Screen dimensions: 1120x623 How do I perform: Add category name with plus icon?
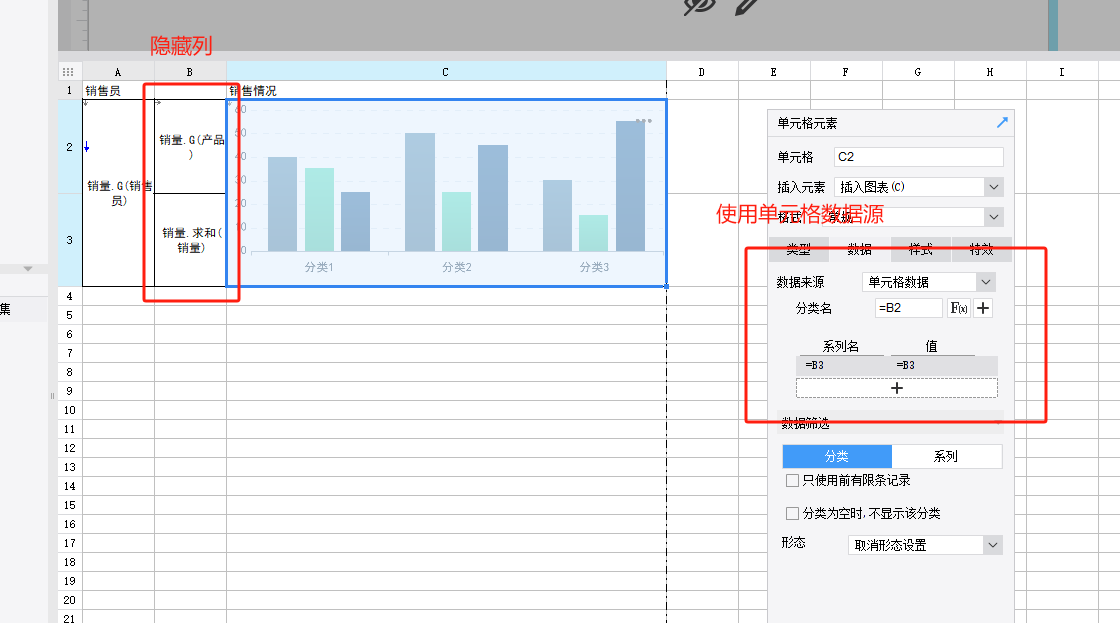(984, 308)
